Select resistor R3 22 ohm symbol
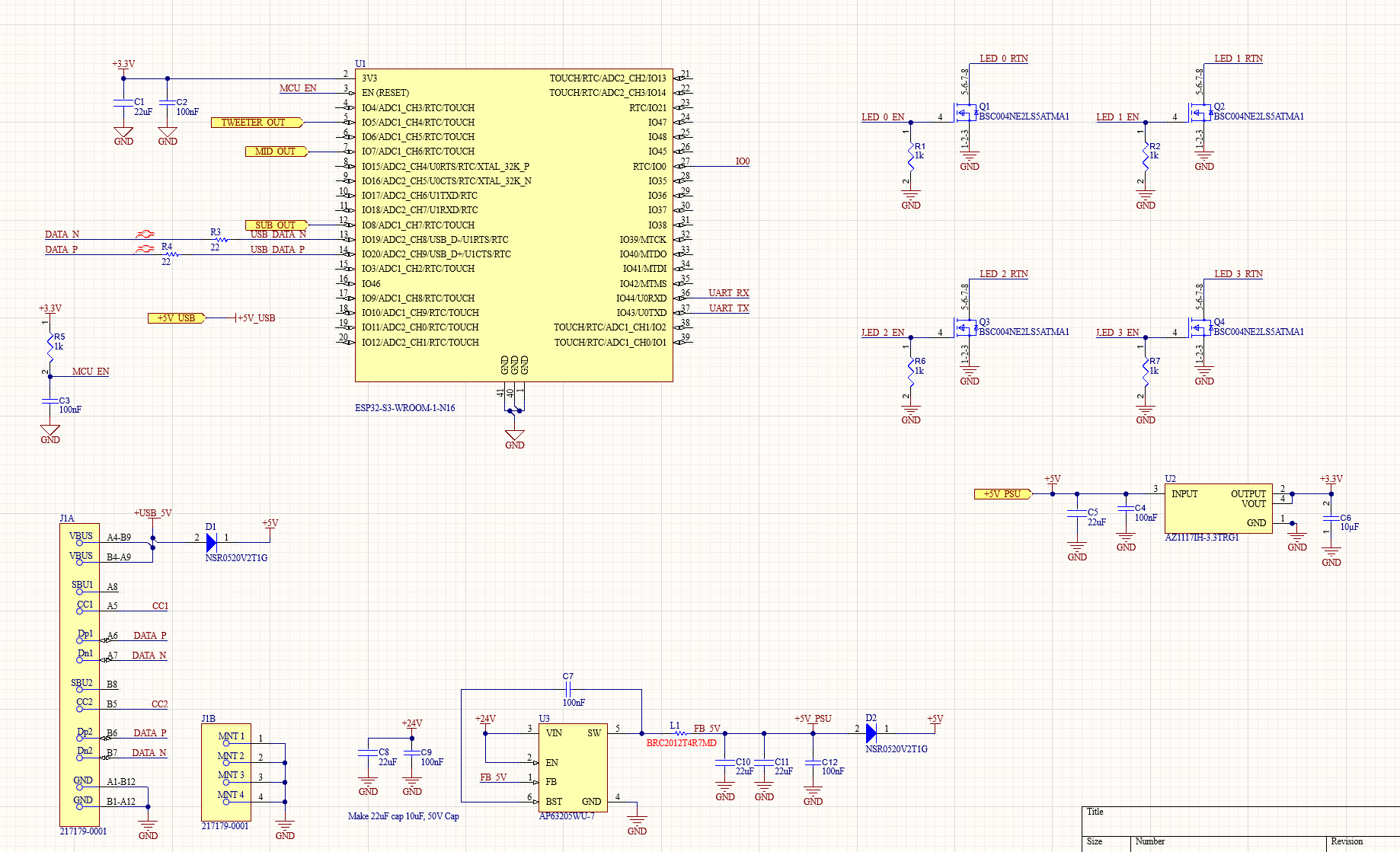Viewport: 1400px width, 852px height. (220, 239)
